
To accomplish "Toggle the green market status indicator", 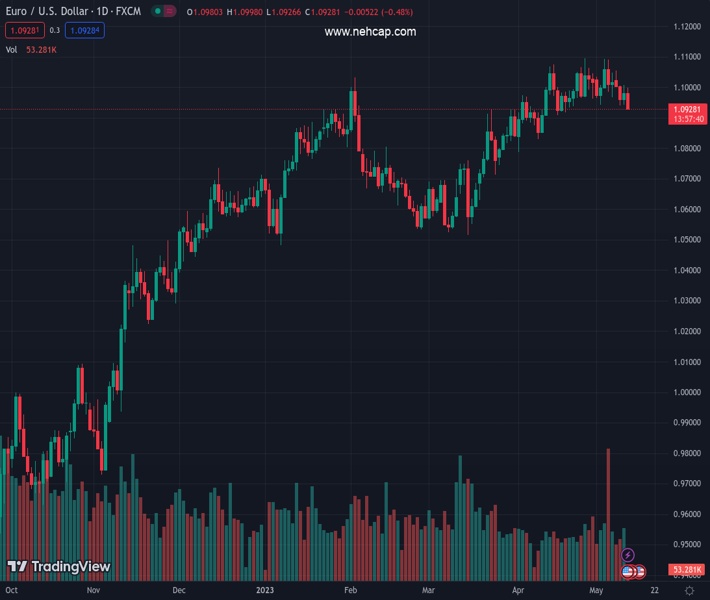I will click(159, 11).
